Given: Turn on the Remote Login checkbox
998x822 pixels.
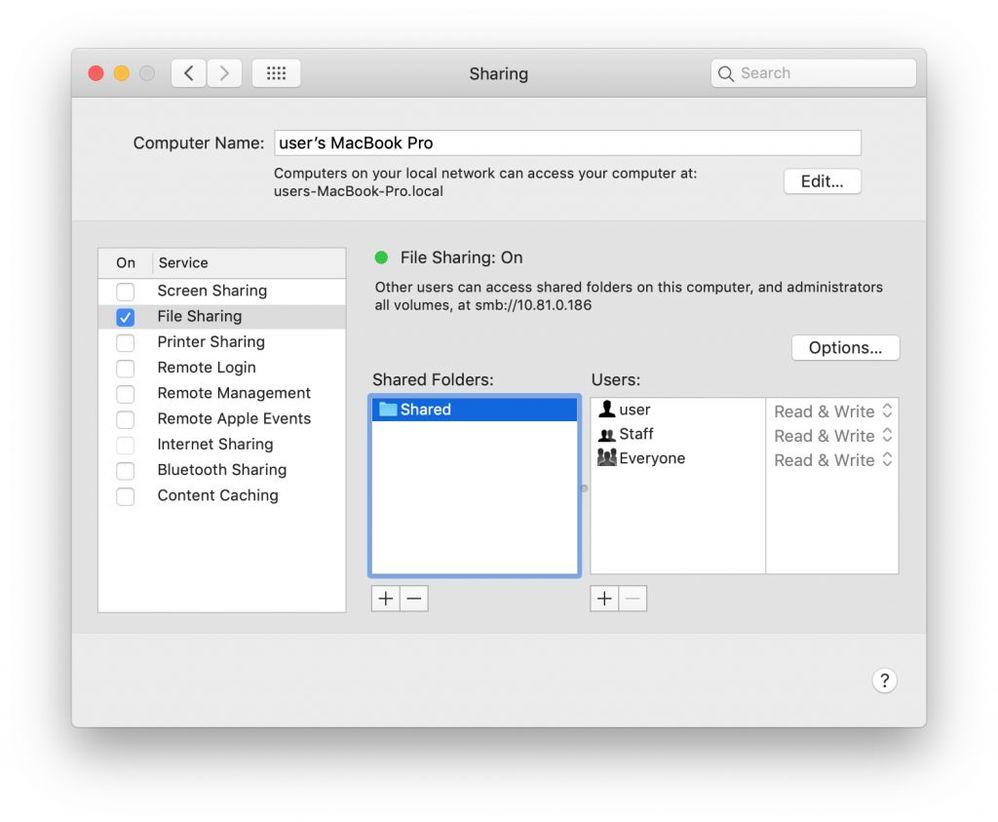Looking at the screenshot, I should [125, 368].
